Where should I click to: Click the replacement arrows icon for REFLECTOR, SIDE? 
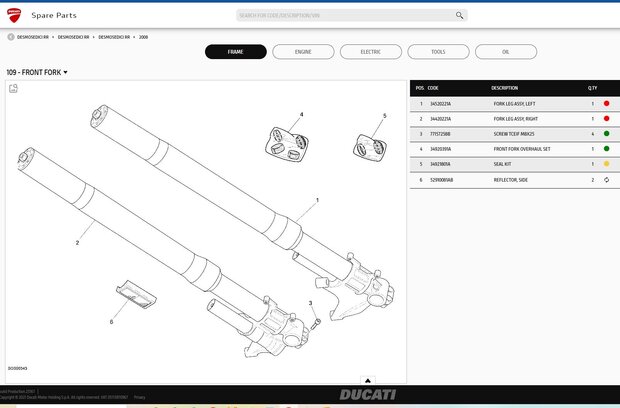pyautogui.click(x=606, y=180)
